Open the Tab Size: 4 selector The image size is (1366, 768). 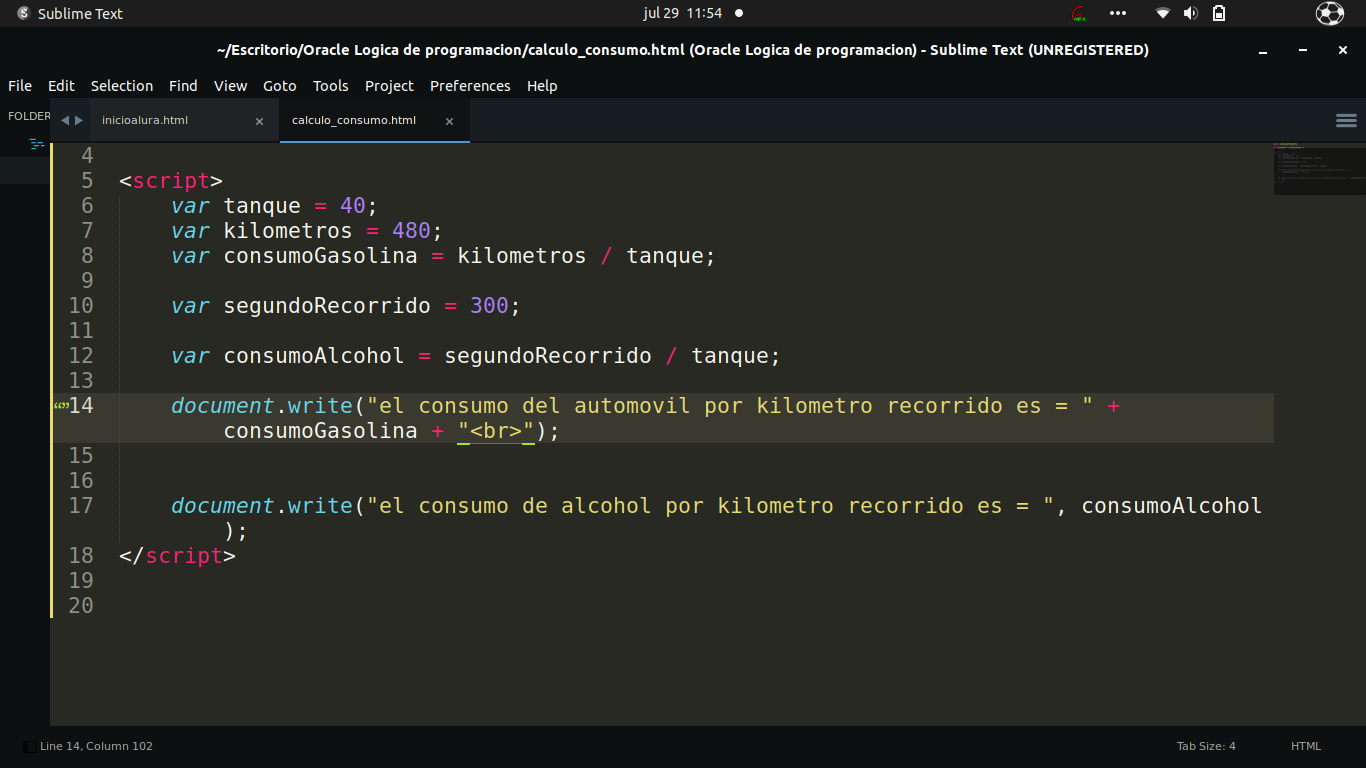[x=1206, y=746]
